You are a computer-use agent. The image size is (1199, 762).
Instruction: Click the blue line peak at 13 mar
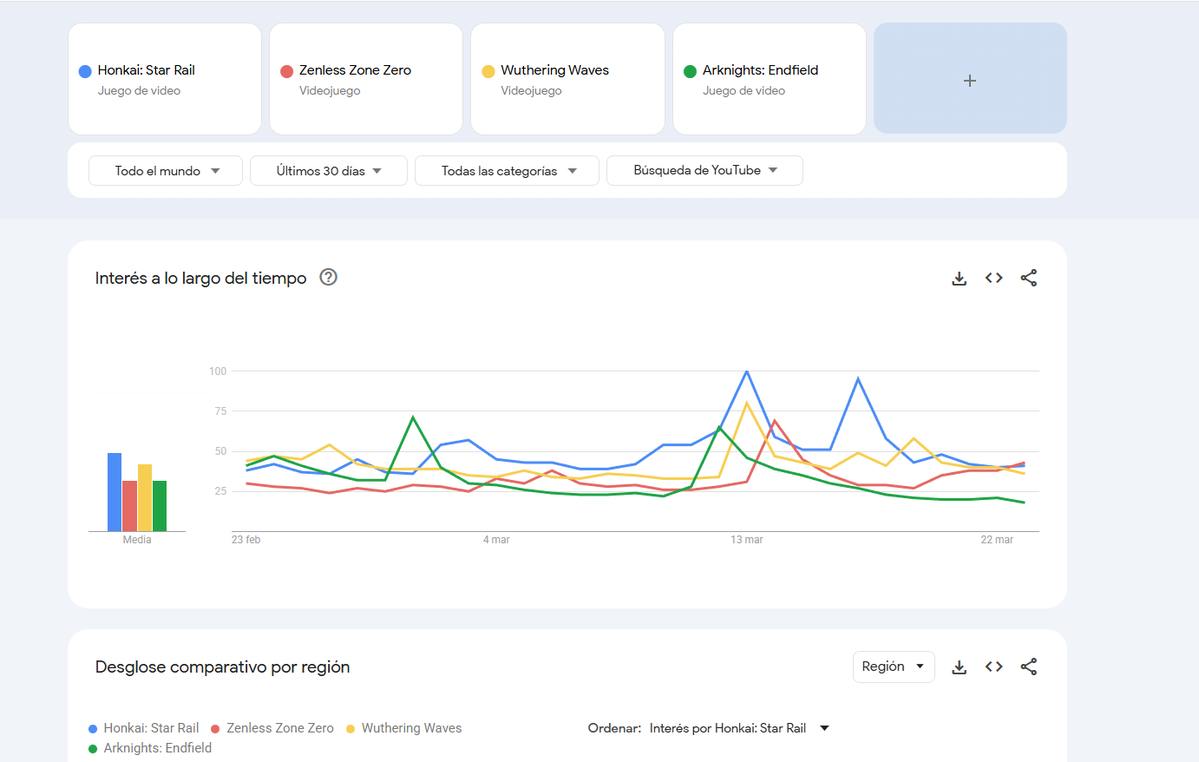[746, 372]
